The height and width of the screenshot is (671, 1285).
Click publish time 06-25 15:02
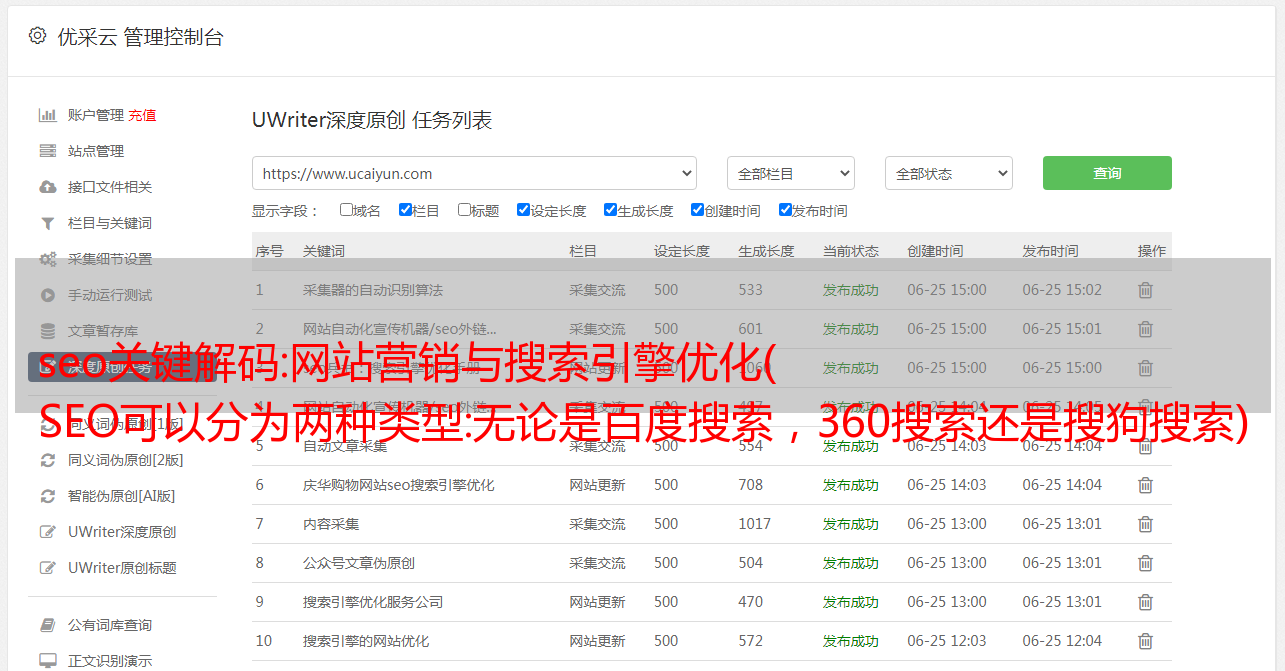(x=1062, y=290)
